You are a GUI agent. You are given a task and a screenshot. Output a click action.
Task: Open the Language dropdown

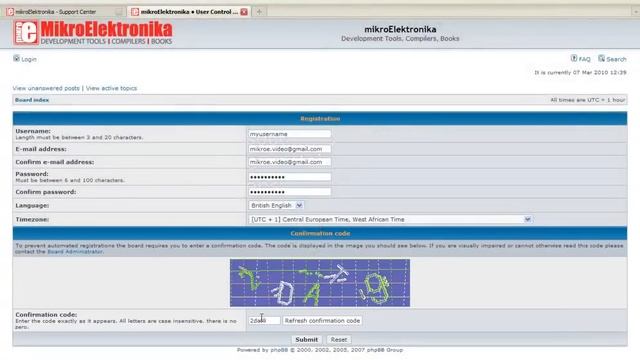click(276, 205)
